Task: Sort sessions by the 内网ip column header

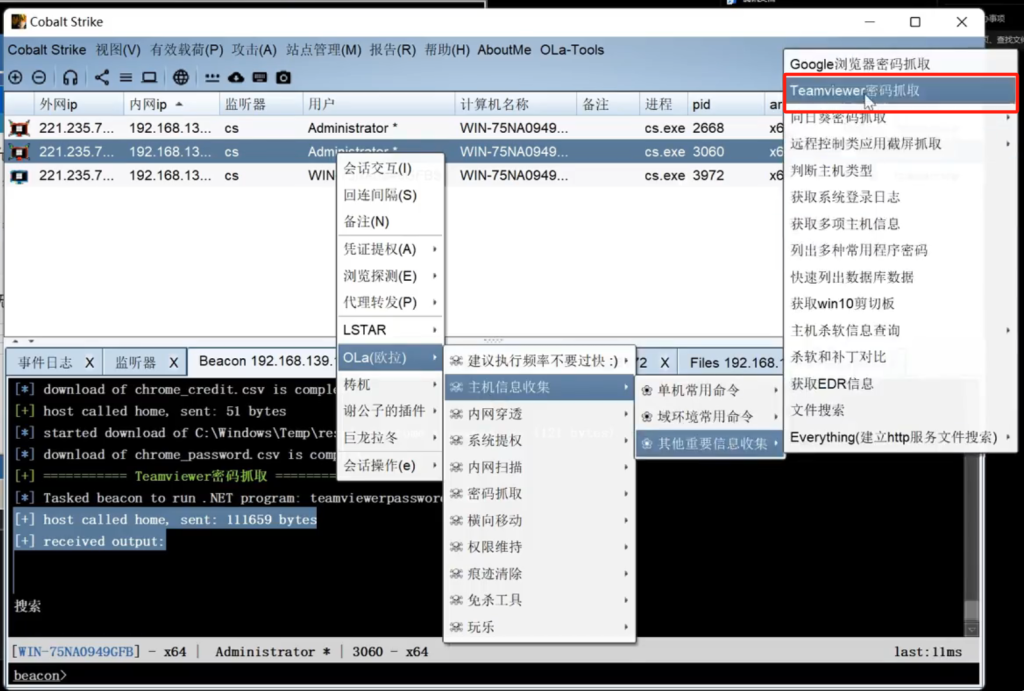Action: pos(171,104)
